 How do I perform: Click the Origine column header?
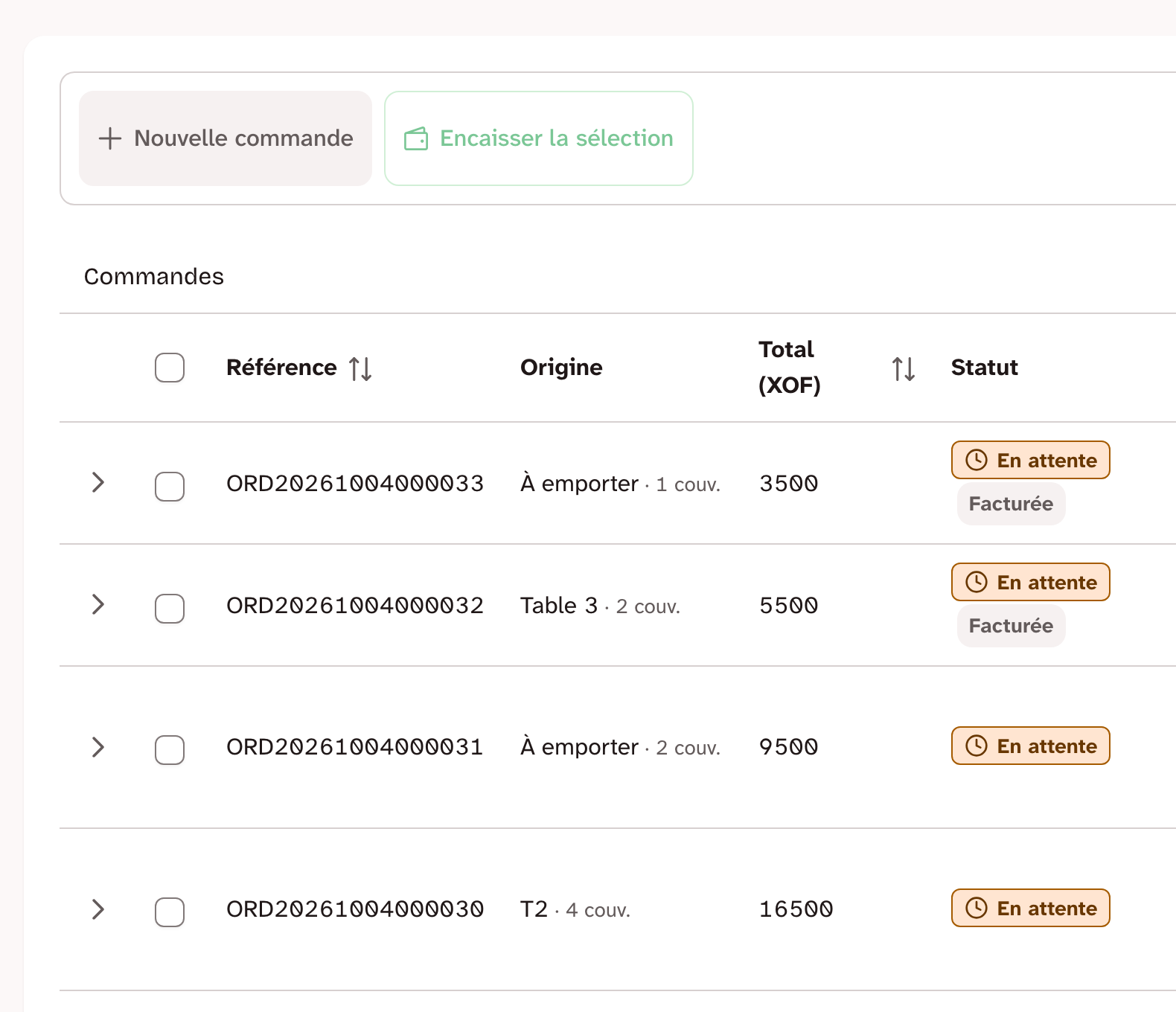[561, 368]
